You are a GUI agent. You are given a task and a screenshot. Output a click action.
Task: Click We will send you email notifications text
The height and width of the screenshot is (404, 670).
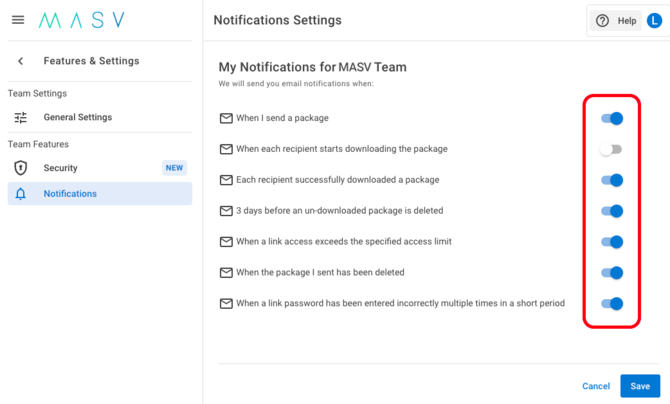point(296,84)
